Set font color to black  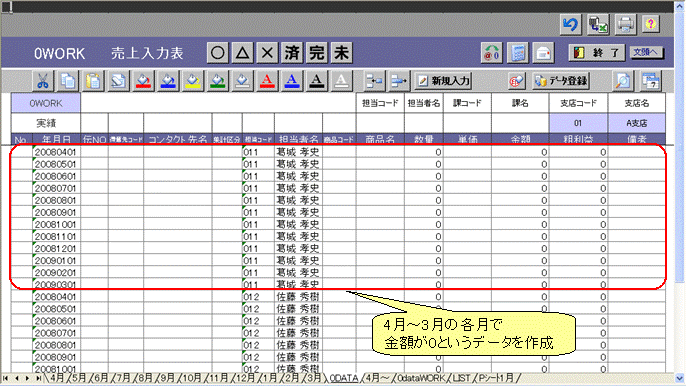(x=317, y=81)
